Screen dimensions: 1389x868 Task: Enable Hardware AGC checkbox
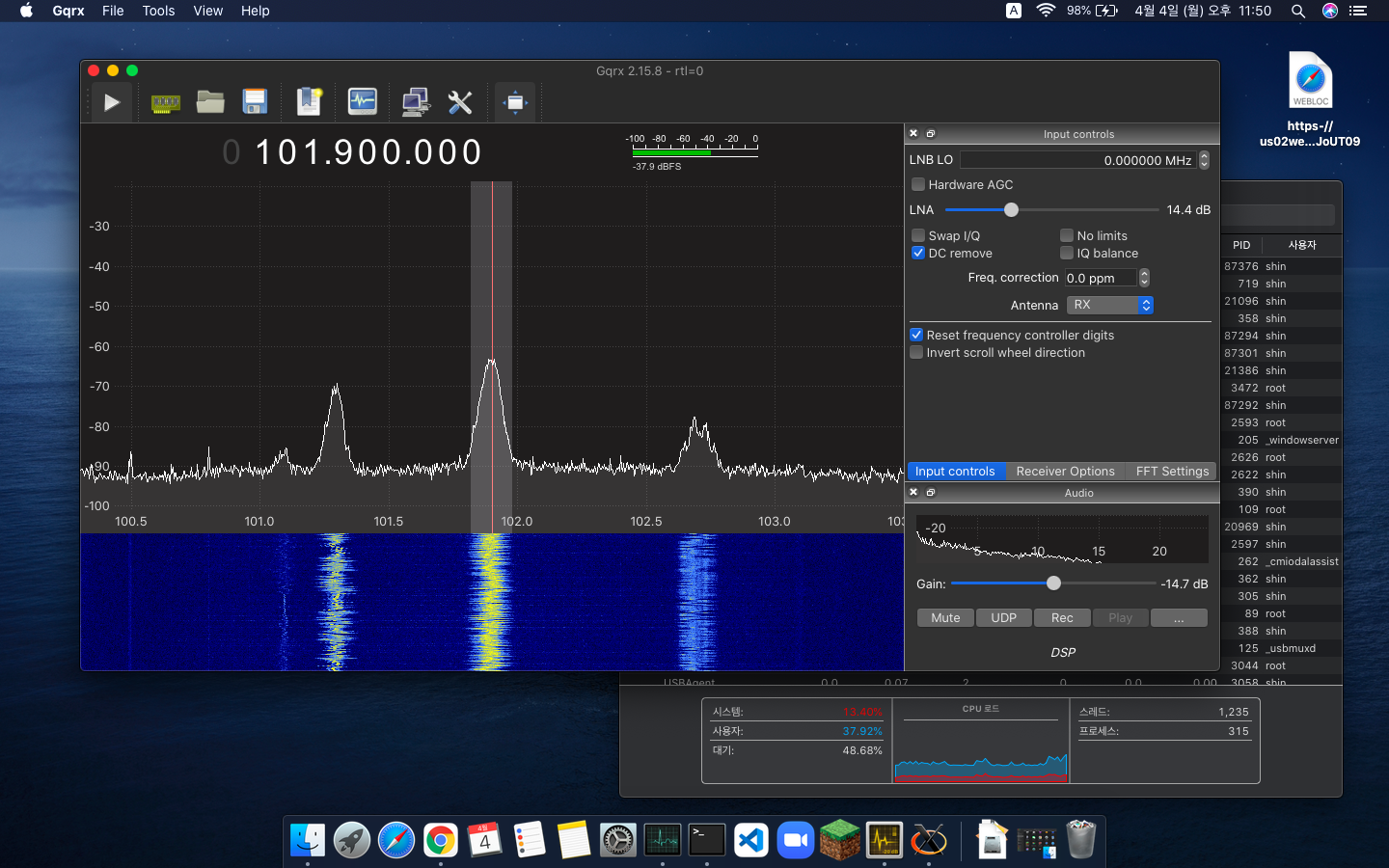click(x=918, y=184)
